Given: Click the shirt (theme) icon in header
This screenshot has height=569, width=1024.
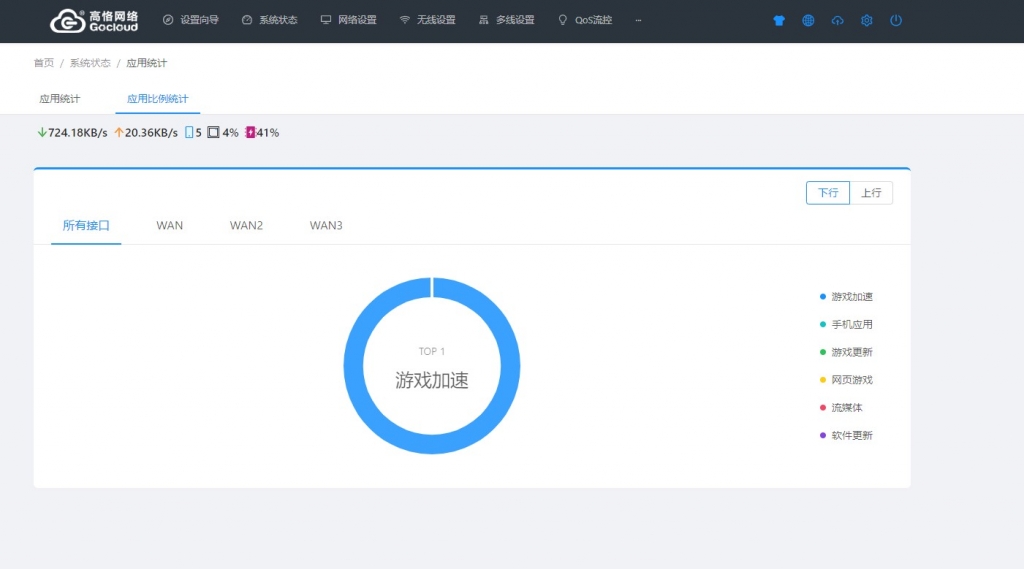Looking at the screenshot, I should click(779, 20).
